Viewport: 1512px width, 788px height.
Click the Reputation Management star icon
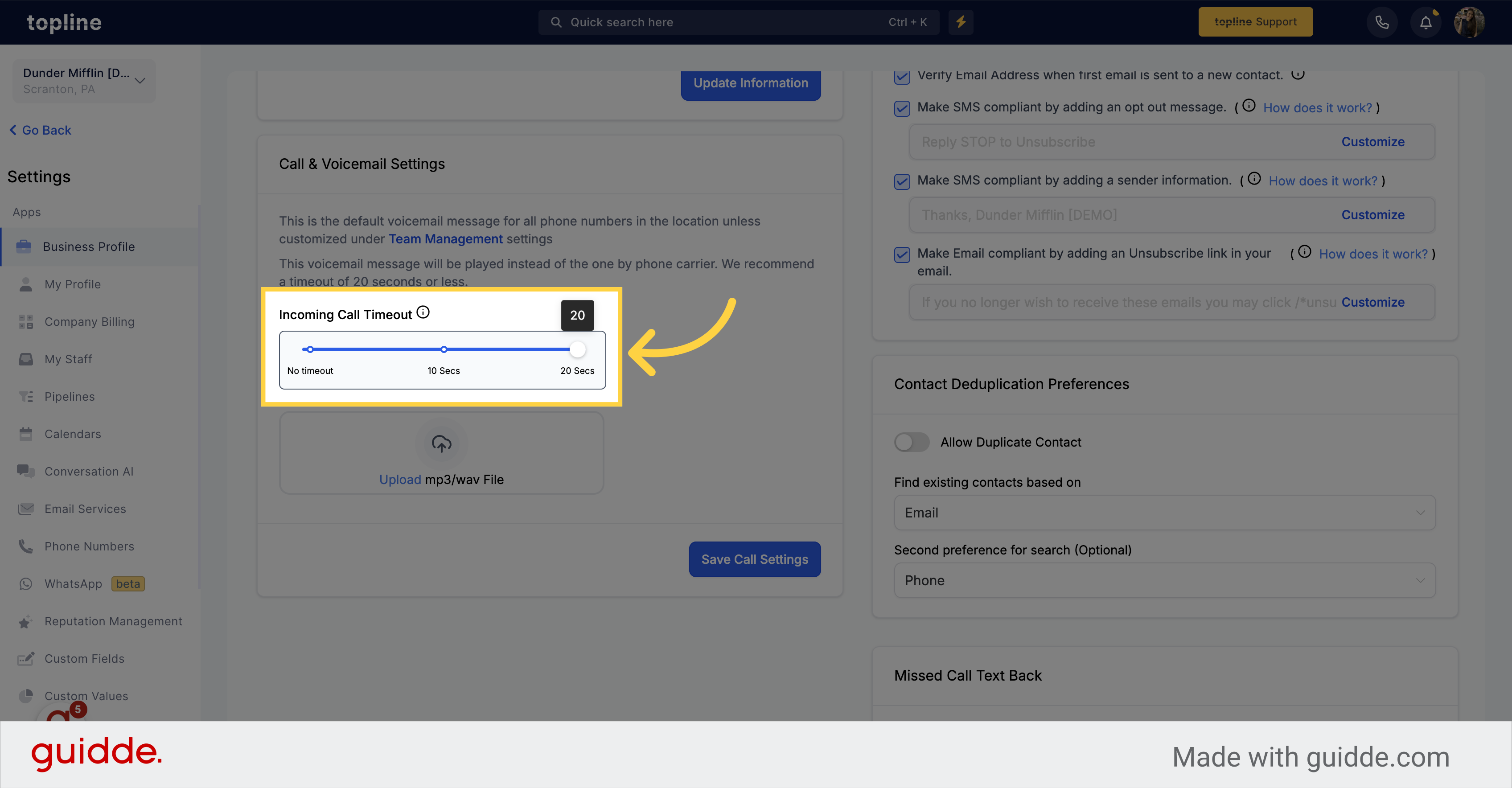(x=25, y=622)
